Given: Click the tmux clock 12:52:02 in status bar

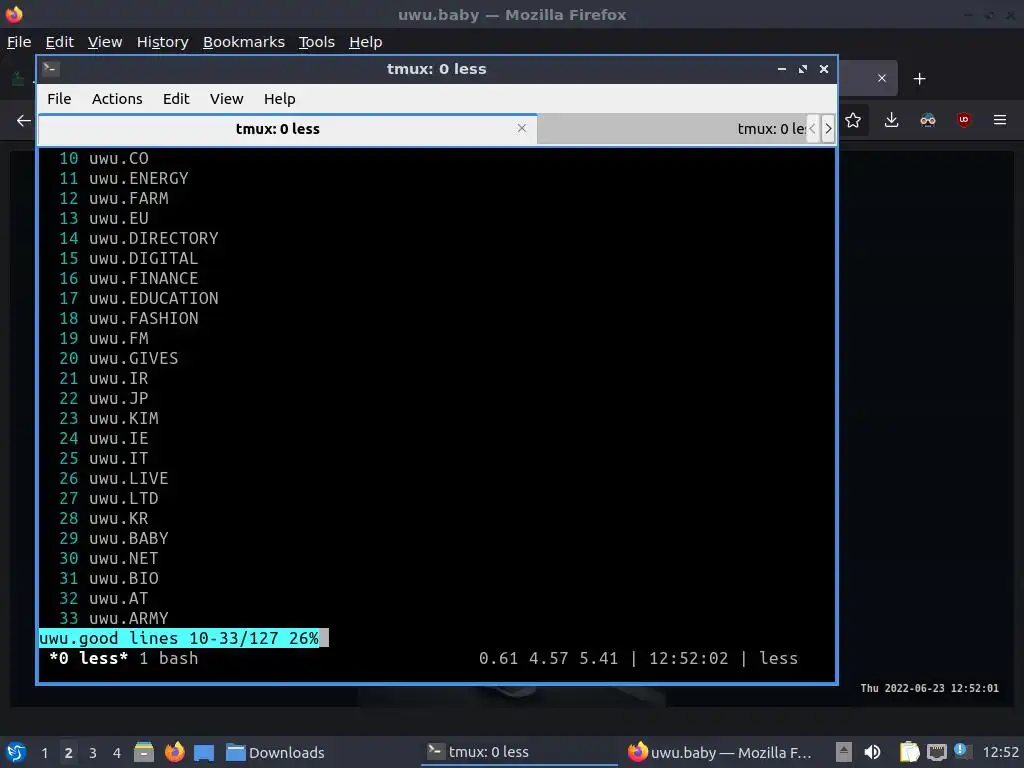Looking at the screenshot, I should pos(688,658).
